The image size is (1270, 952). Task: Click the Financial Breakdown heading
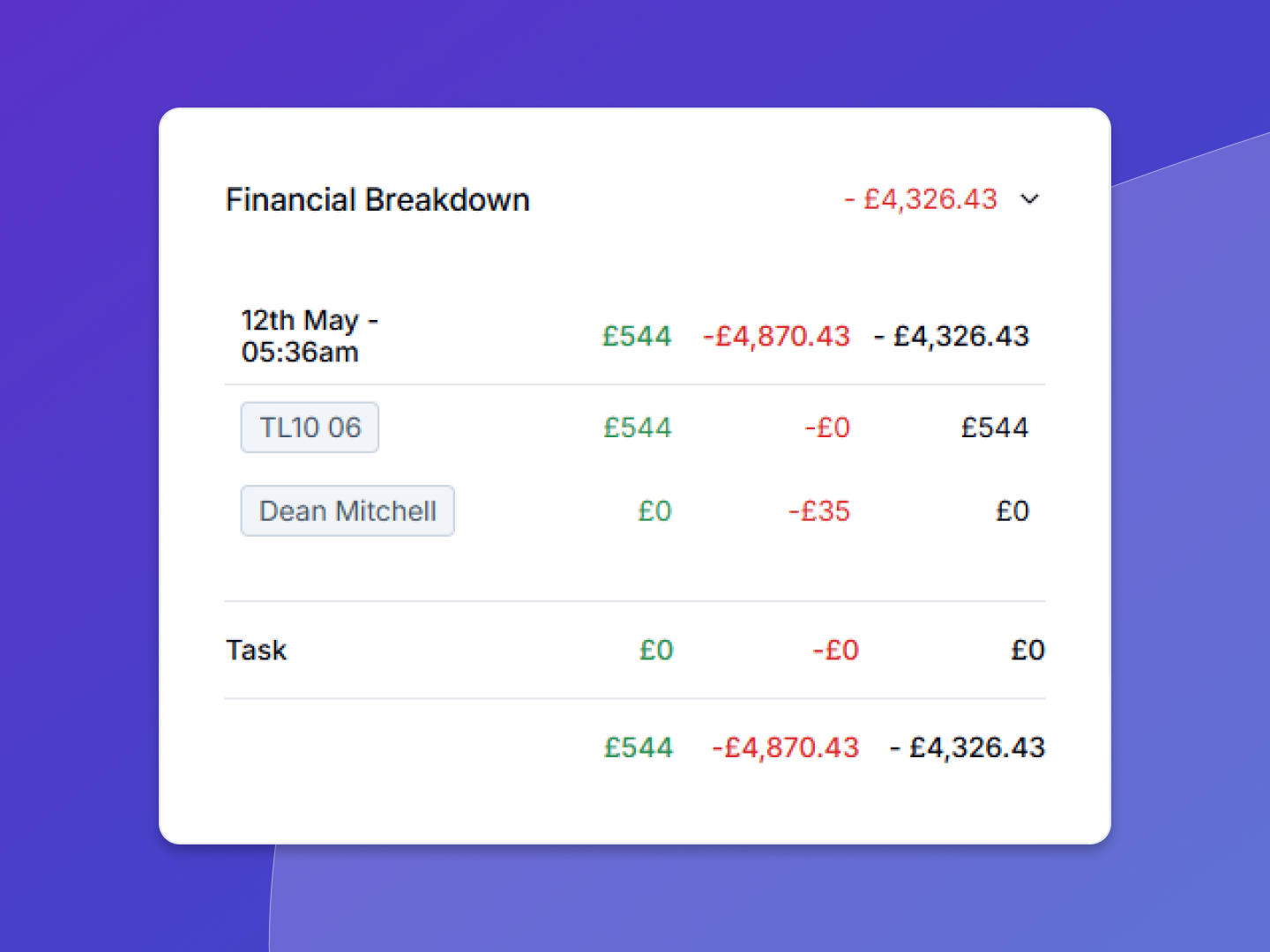[377, 200]
